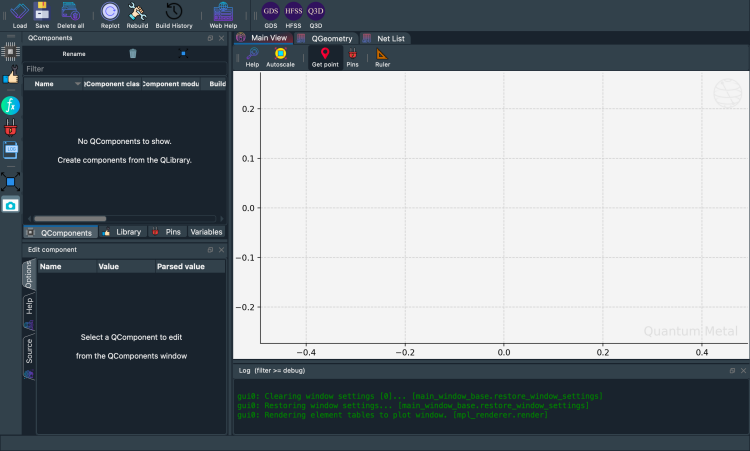
Task: Click the red plug pins sidebar icon
Action: coord(11,128)
